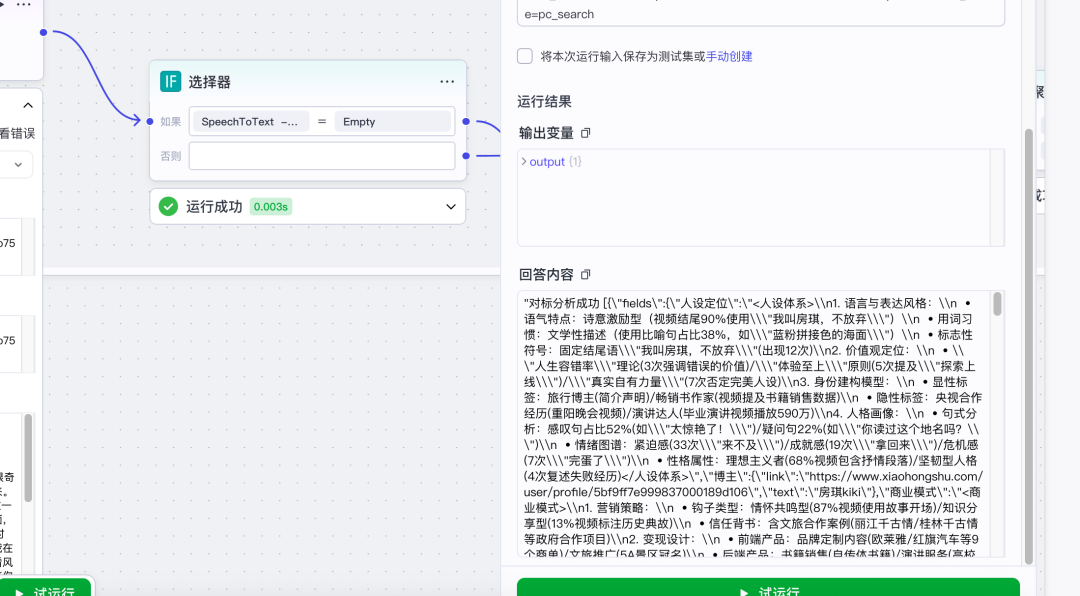
Task: Open the dropdown in left node panel
Action: 17,164
